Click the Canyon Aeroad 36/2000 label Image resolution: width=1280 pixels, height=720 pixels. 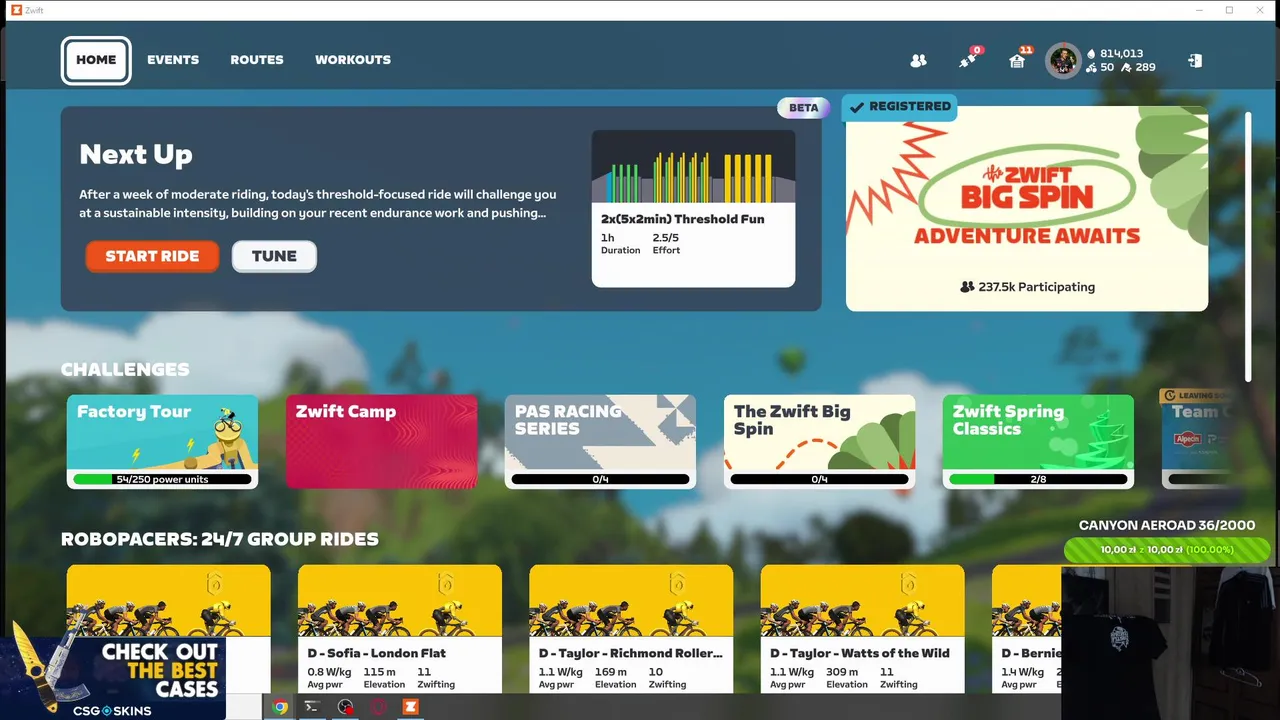click(1167, 525)
